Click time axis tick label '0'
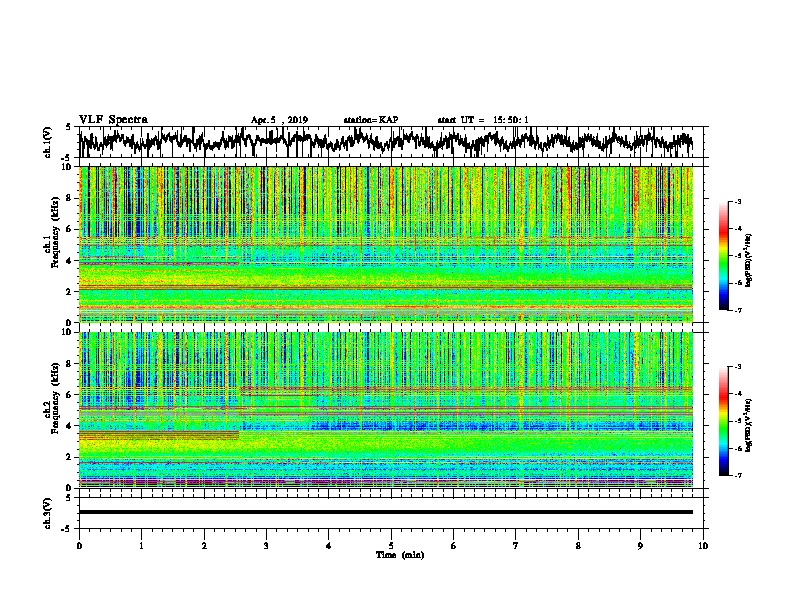 (79, 546)
